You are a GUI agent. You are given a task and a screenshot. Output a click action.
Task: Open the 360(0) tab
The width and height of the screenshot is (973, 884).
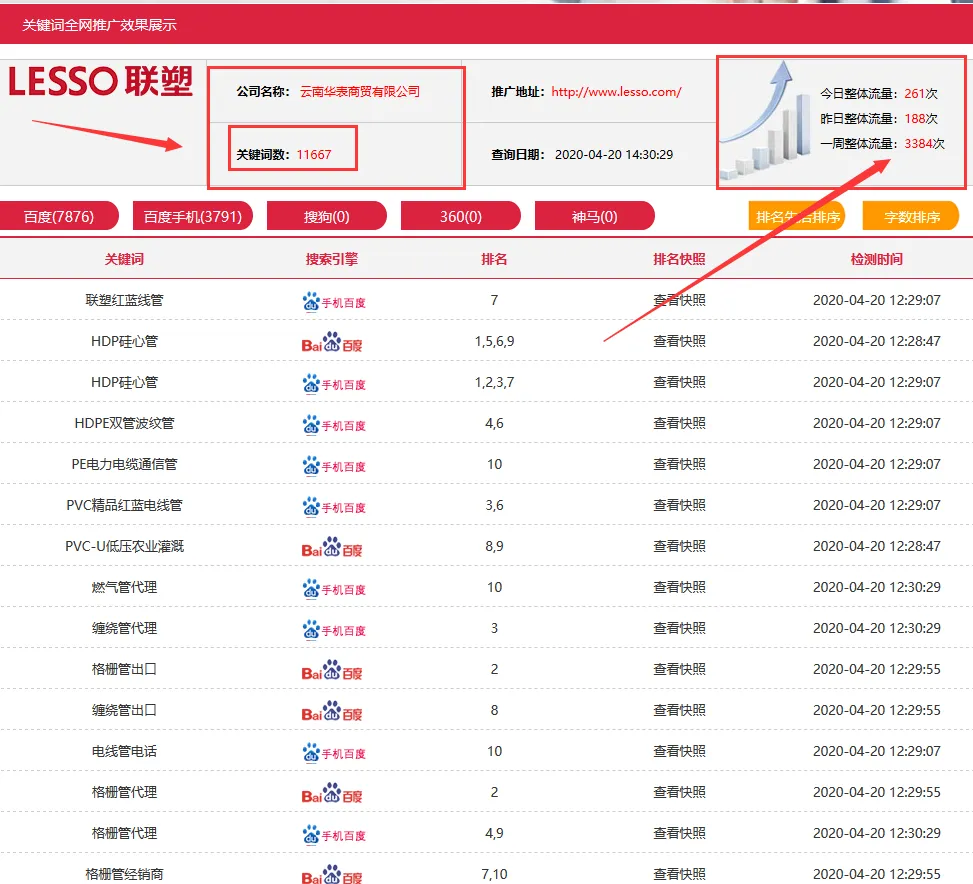[460, 216]
